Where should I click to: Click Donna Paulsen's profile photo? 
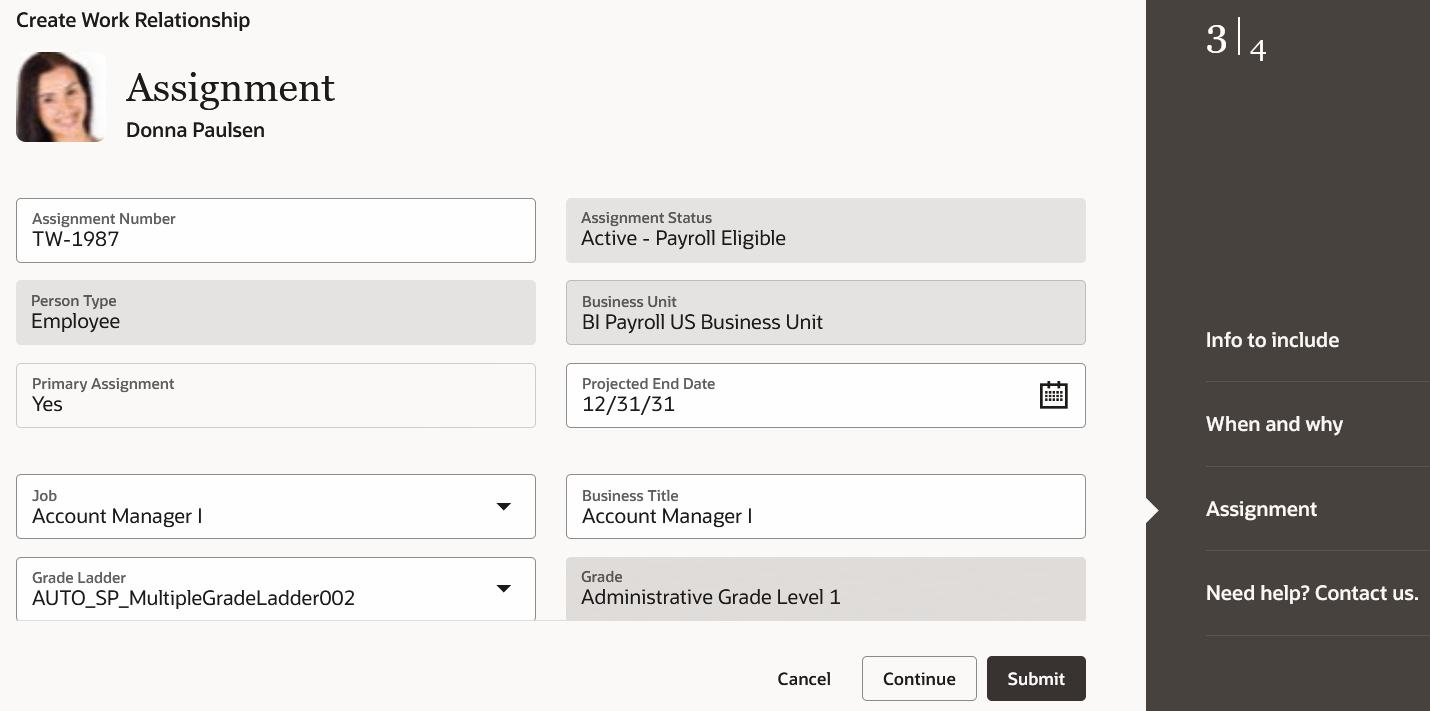(x=61, y=97)
